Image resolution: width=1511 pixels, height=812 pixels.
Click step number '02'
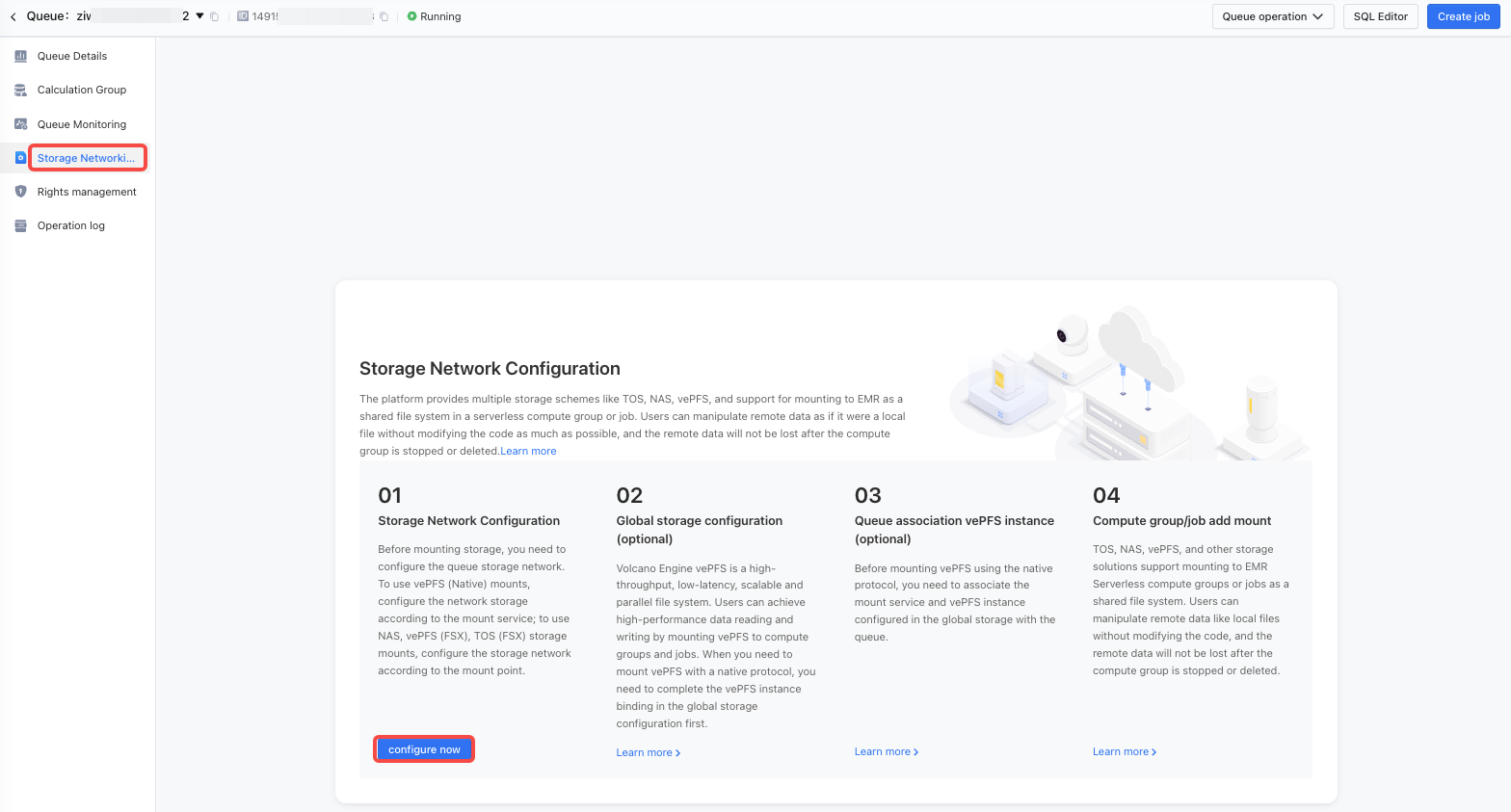pyautogui.click(x=629, y=495)
